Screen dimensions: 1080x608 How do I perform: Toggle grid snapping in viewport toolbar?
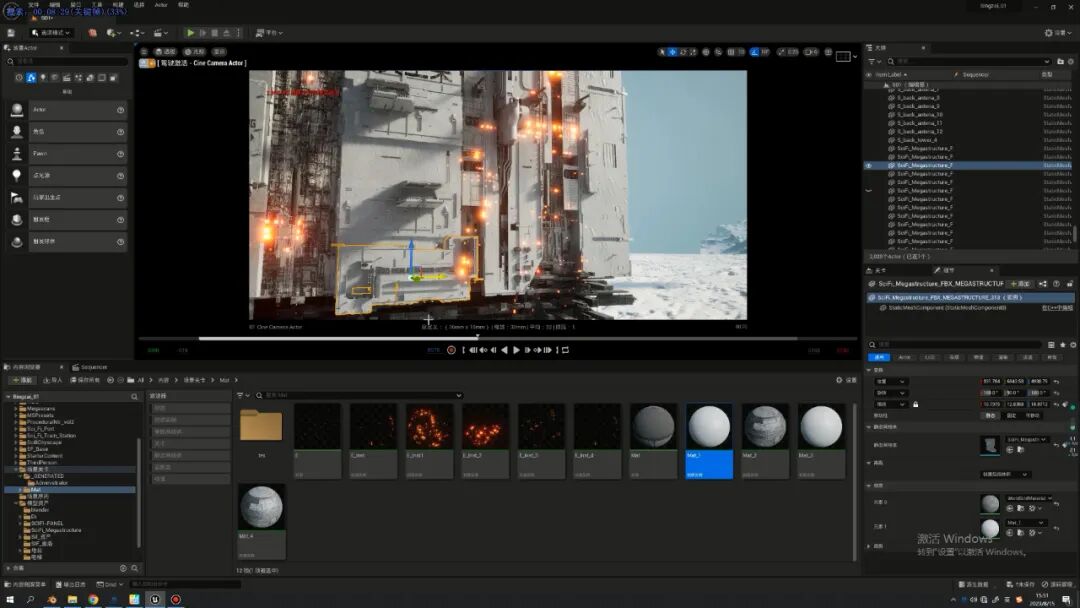click(731, 52)
